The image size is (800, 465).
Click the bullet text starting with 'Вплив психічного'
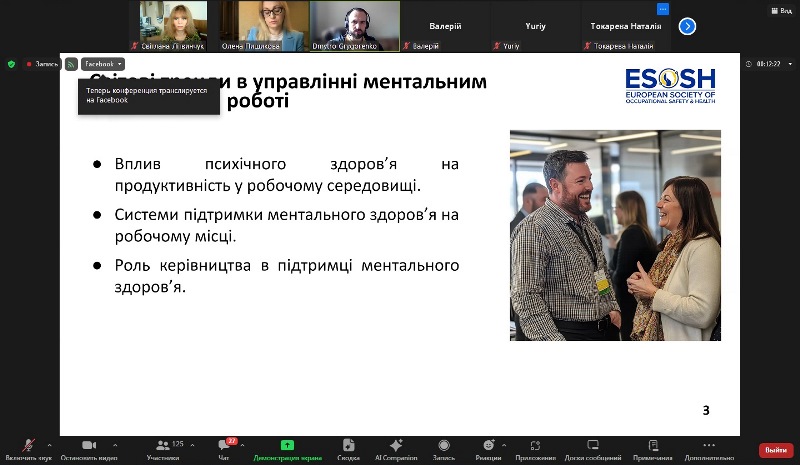point(286,175)
